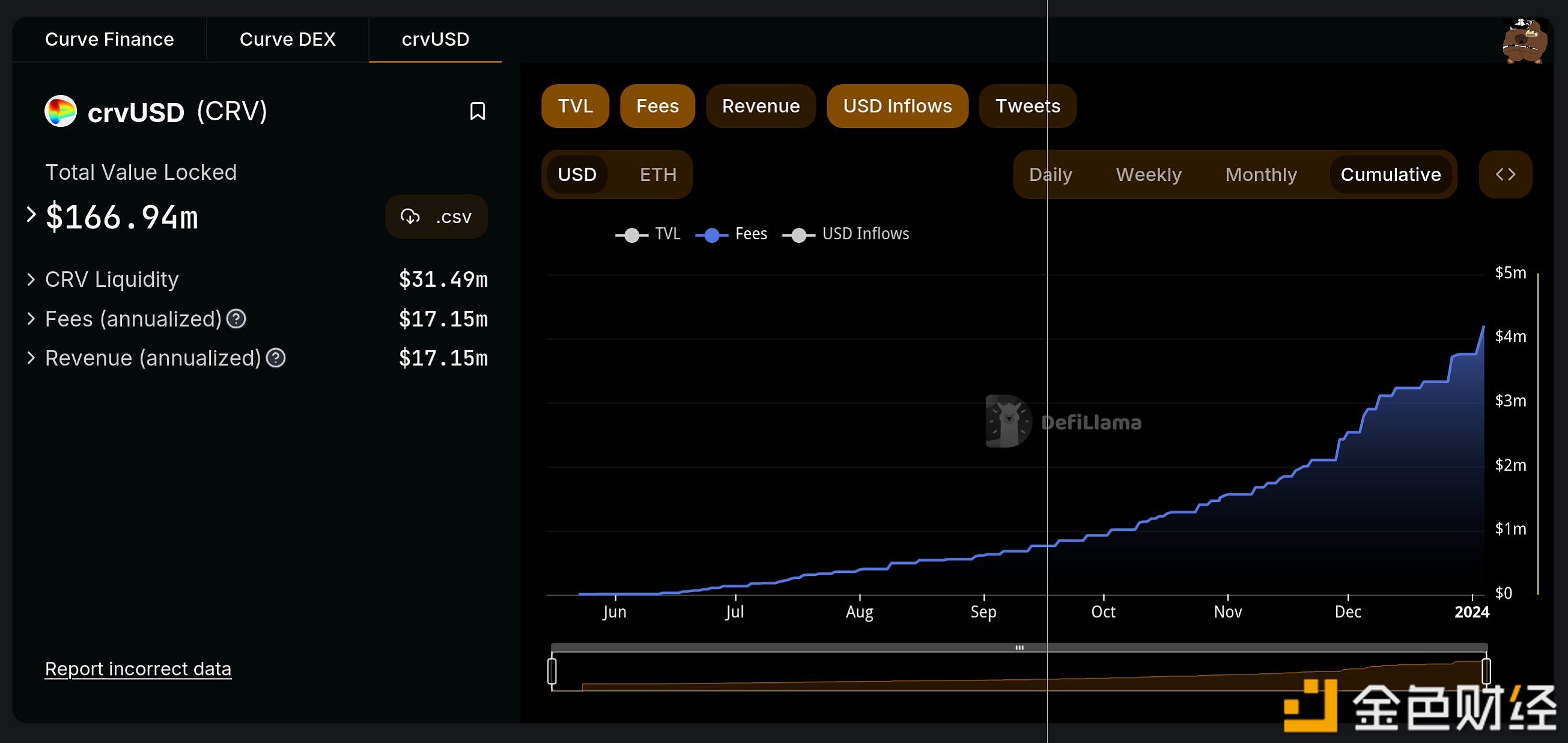Switch to the Curve DEX tab
The height and width of the screenshot is (743, 1568).
(x=287, y=39)
